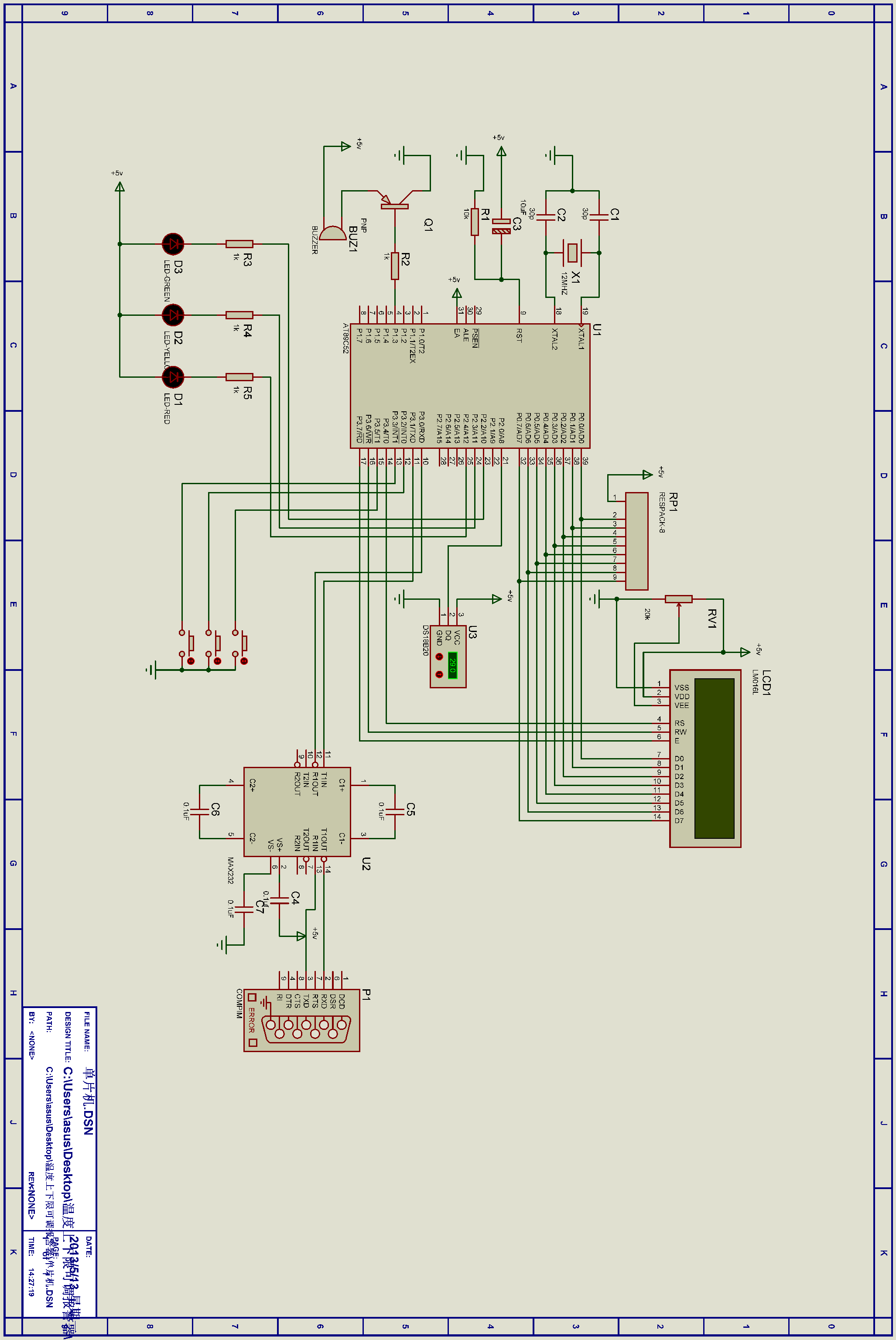
Task: Select the BUZ1 buzzer symbol
Action: (332, 234)
